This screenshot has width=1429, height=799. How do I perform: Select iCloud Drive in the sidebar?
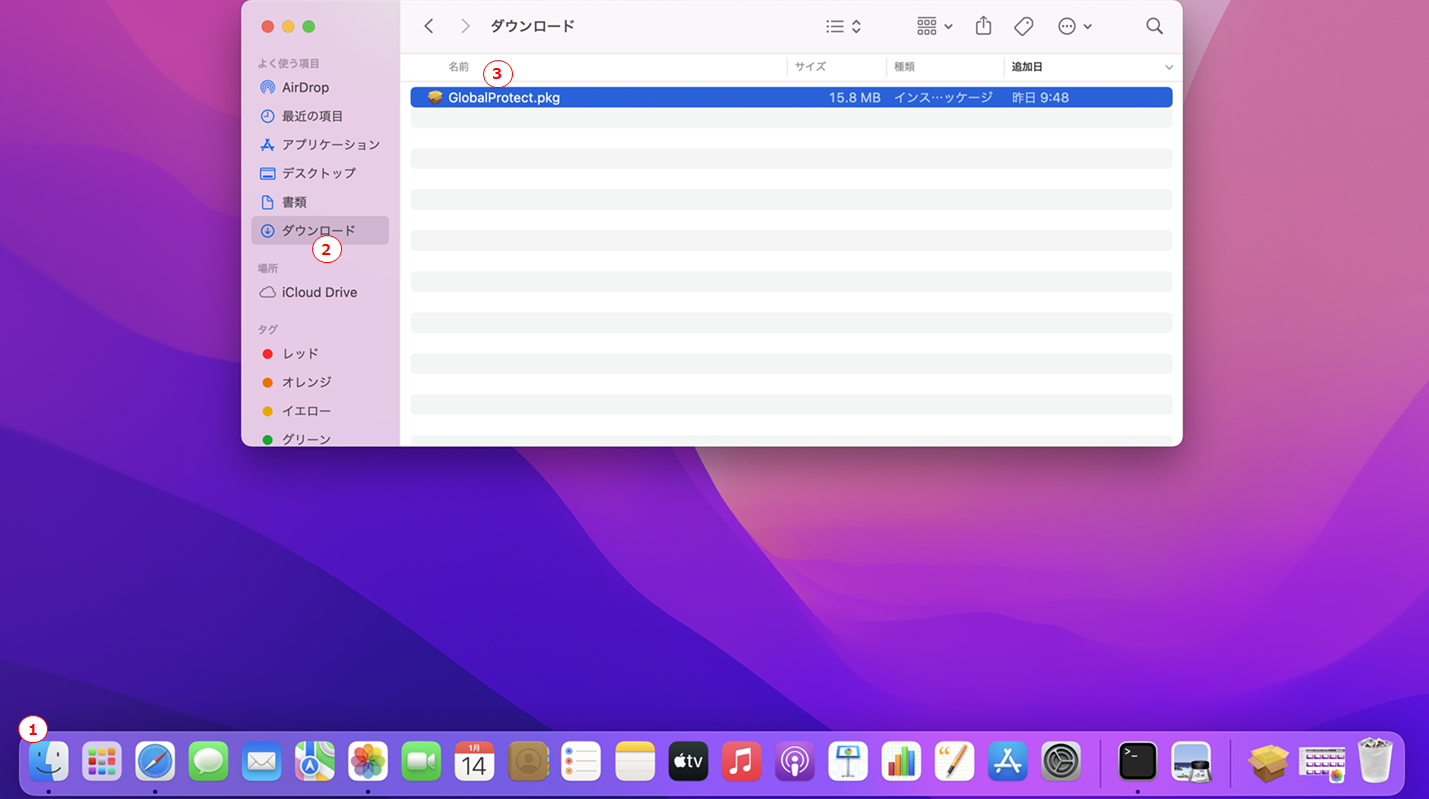click(319, 292)
